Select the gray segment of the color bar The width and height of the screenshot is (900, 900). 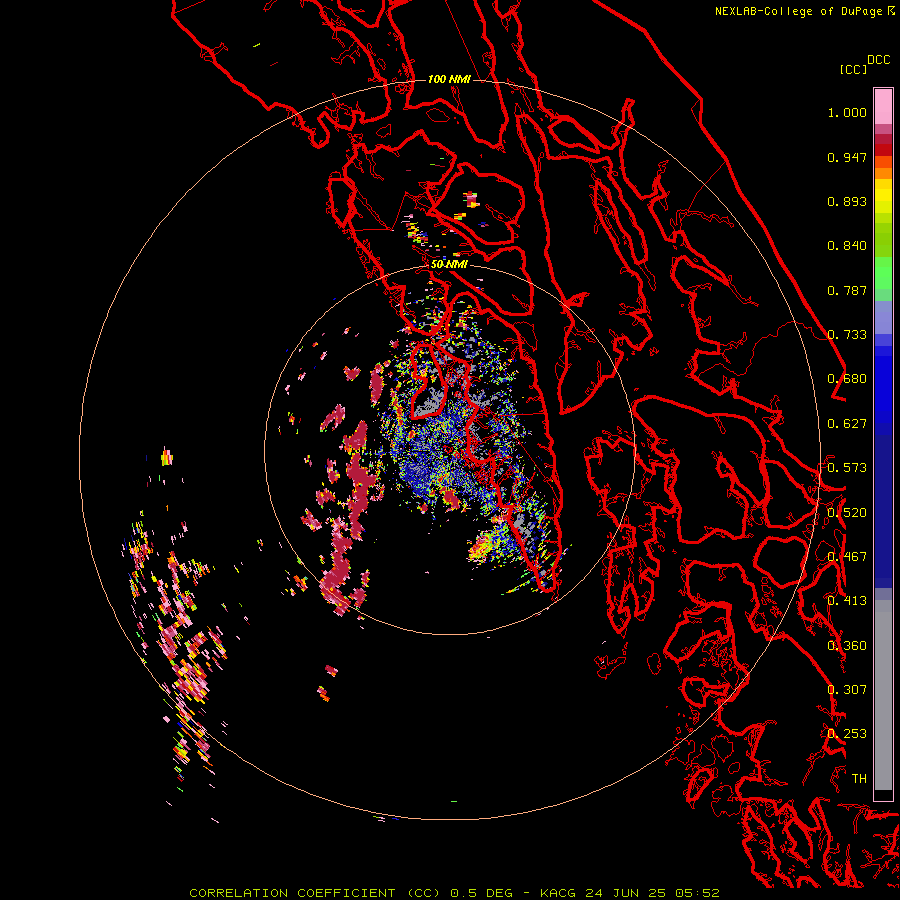pyautogui.click(x=883, y=695)
